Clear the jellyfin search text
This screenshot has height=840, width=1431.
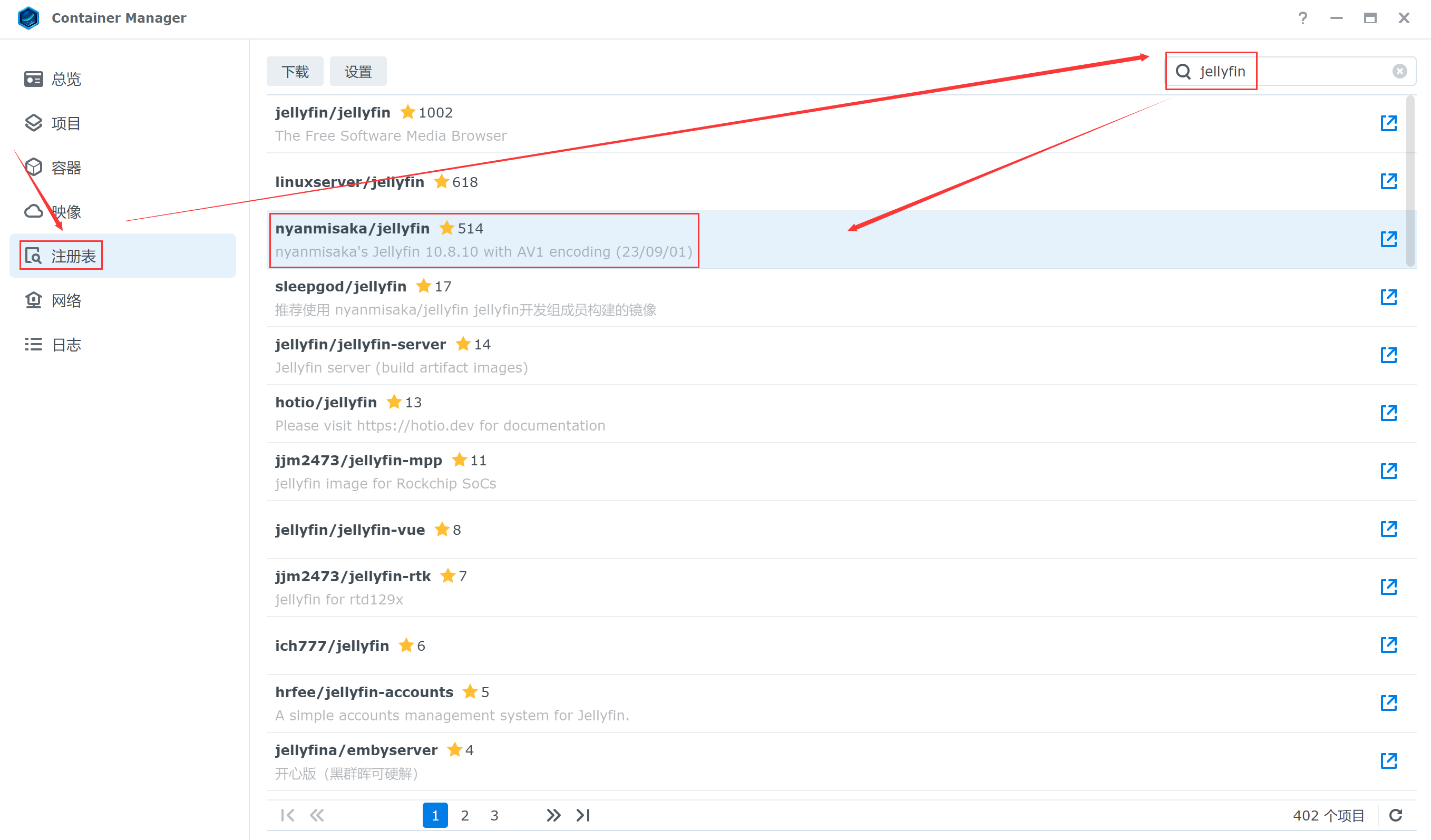1399,71
